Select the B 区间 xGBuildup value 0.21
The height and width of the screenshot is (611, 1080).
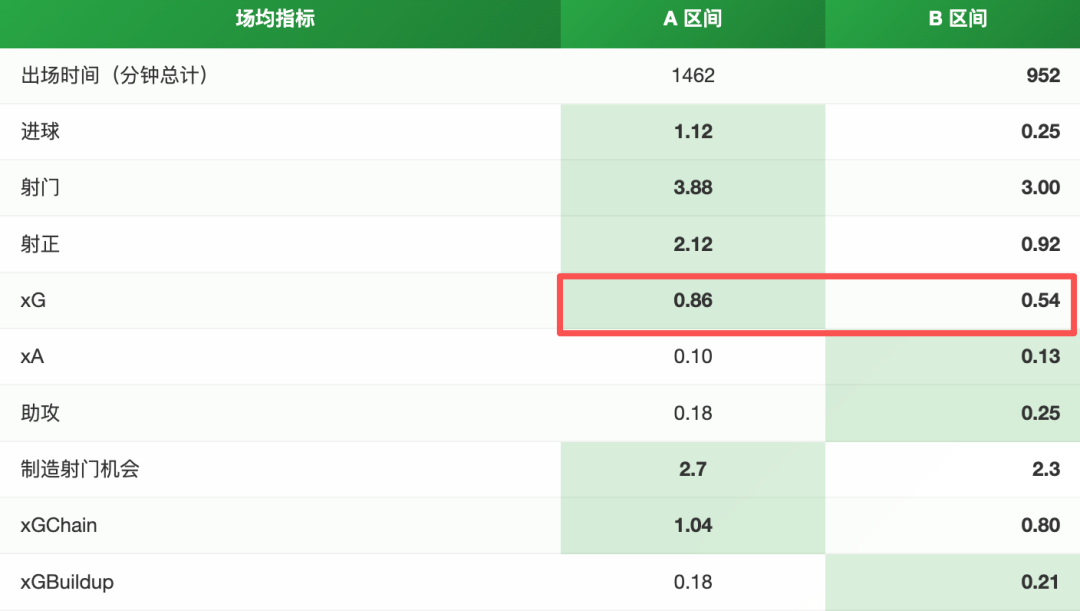tap(1040, 581)
